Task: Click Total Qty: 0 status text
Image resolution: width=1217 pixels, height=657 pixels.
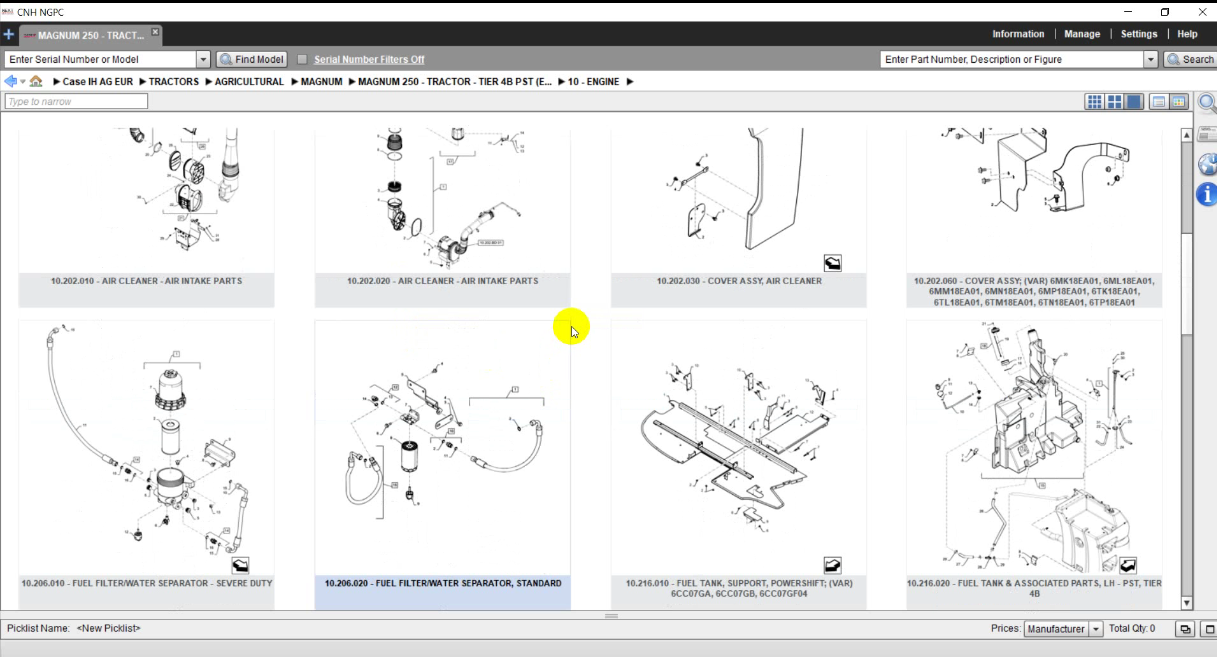Action: pyautogui.click(x=1132, y=629)
